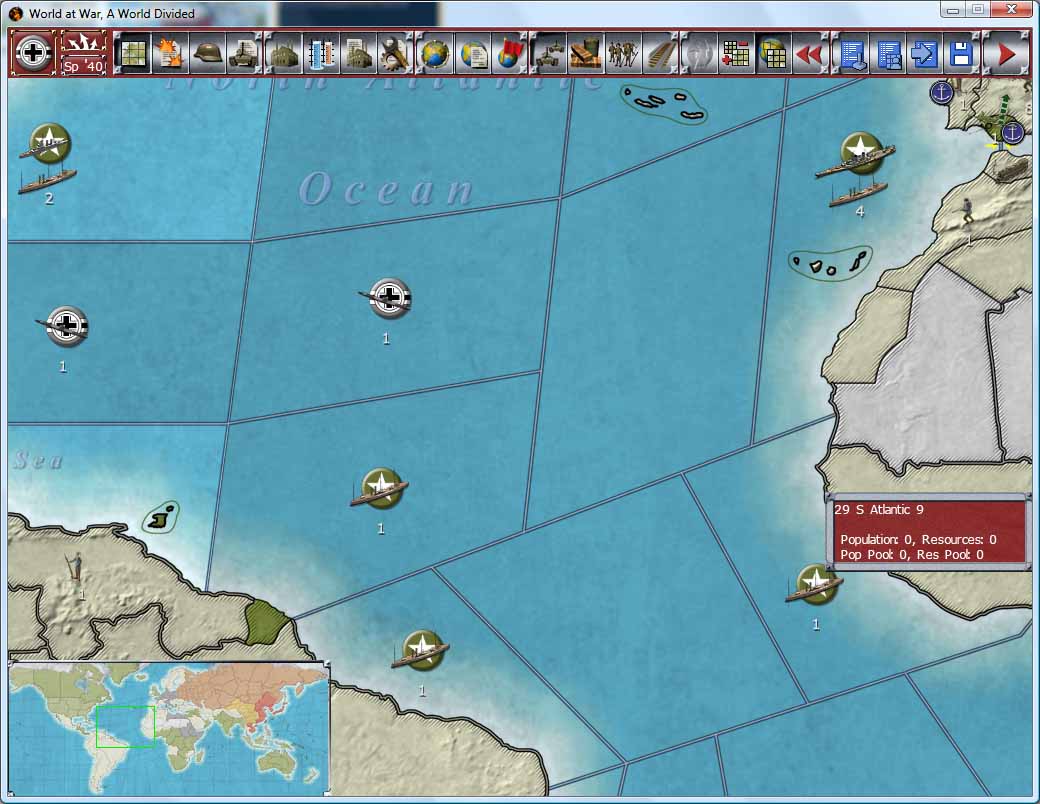The width and height of the screenshot is (1040, 804).
Task: Click the factory building icon
Action: click(285, 54)
